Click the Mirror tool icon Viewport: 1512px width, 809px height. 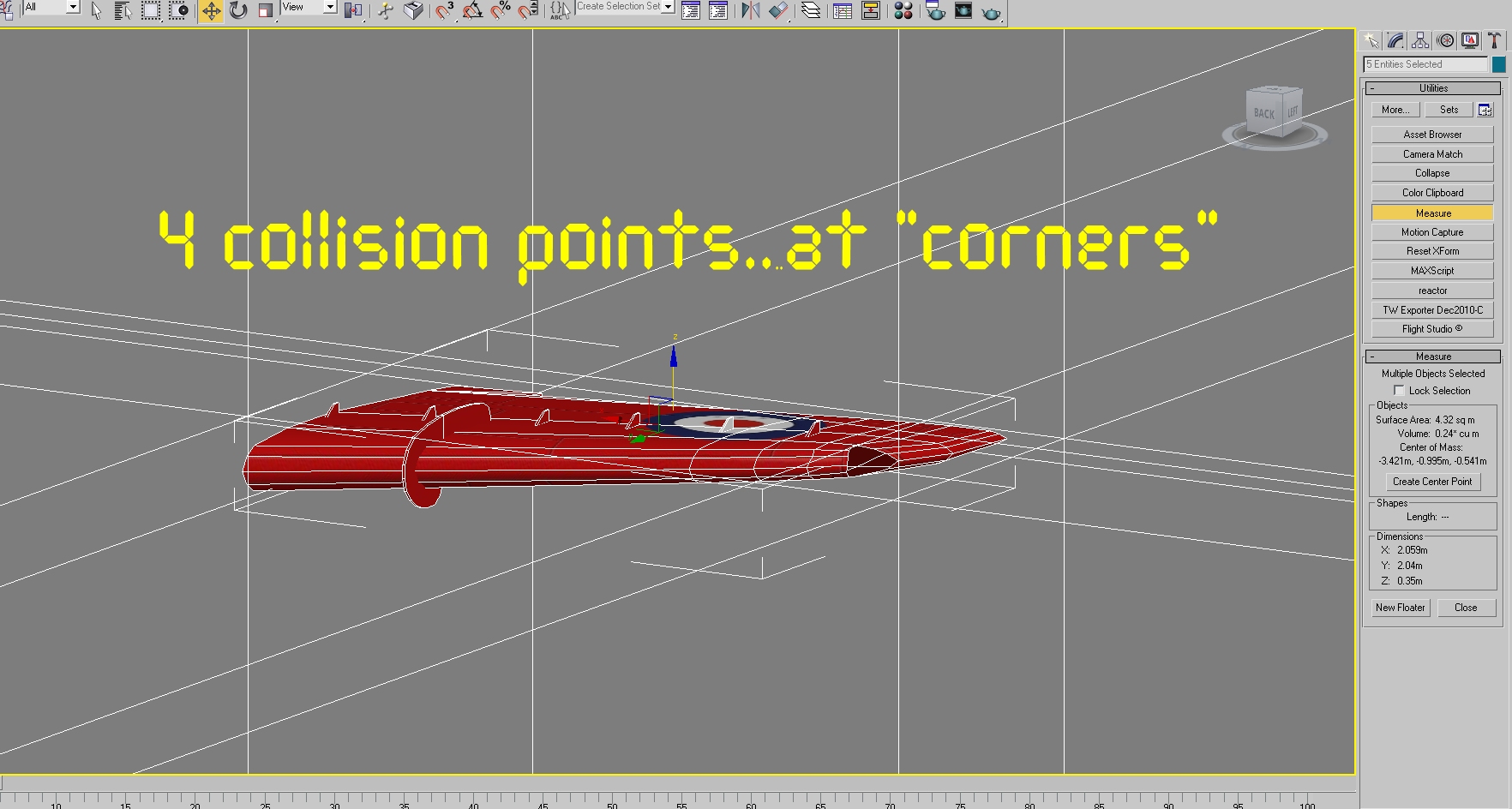(751, 11)
